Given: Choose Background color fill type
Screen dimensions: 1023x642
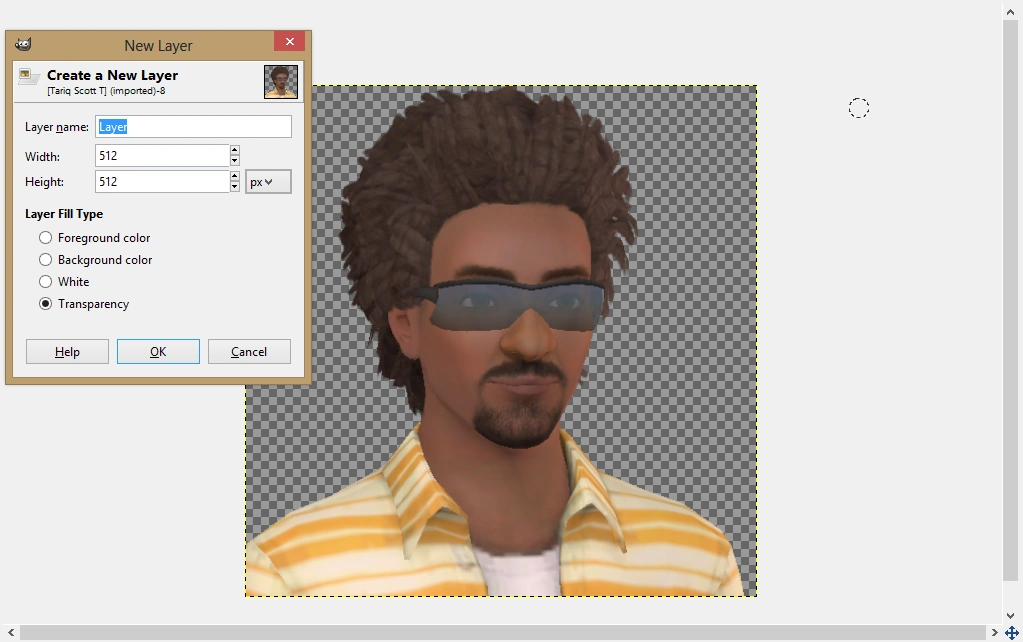Looking at the screenshot, I should 46,260.
